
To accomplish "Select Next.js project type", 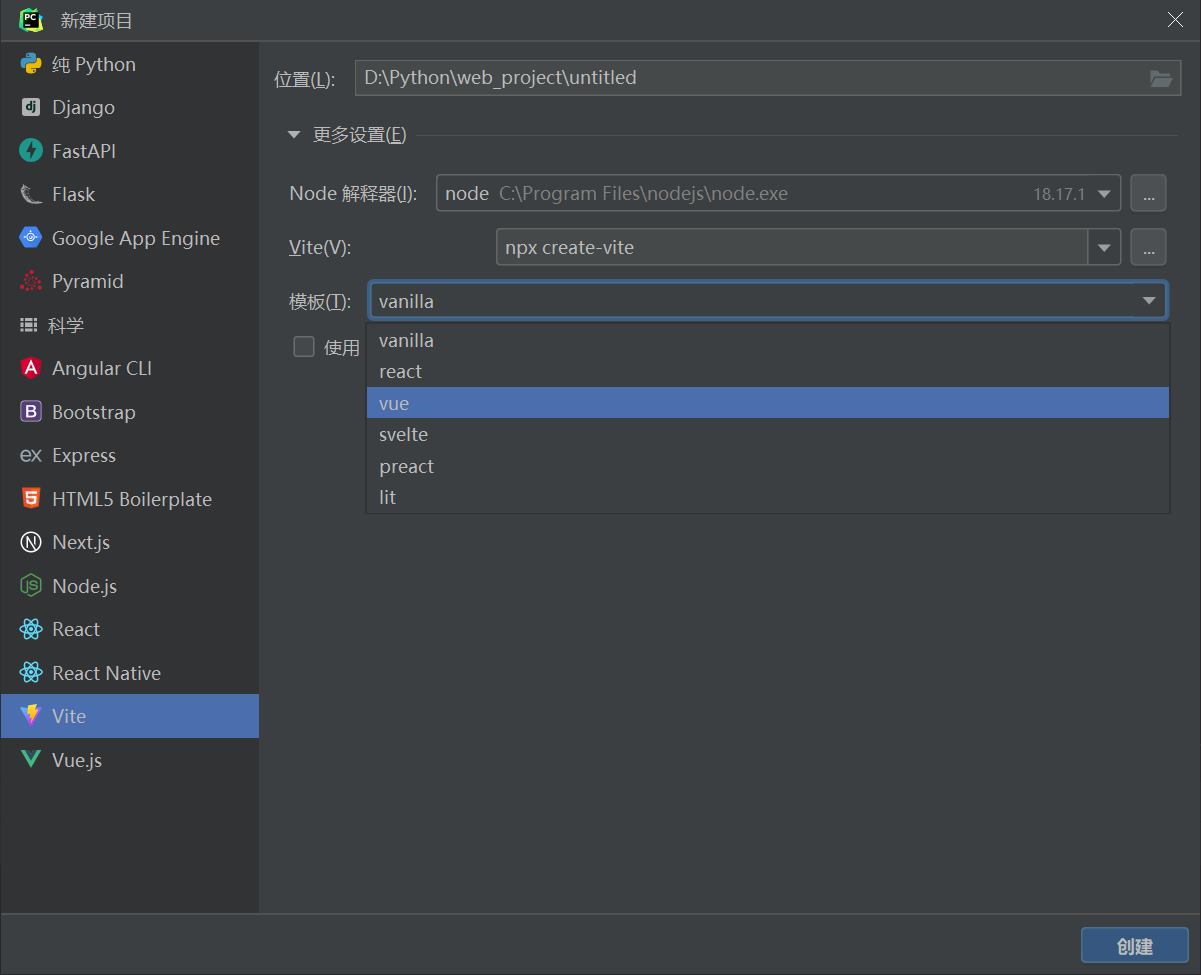I will (130, 542).
